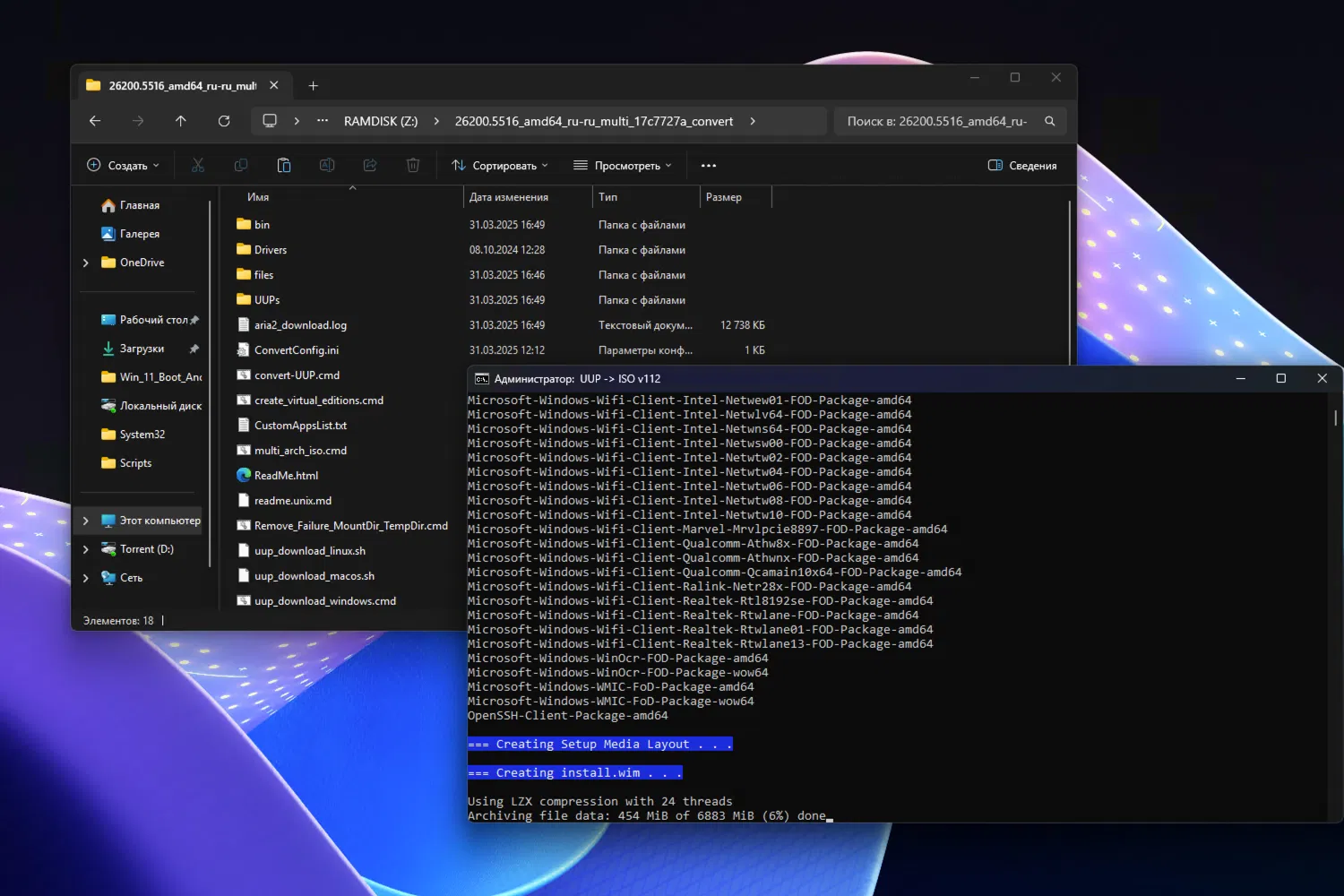This screenshot has width=1344, height=896.
Task: Sort files by Размер column header
Action: (x=724, y=197)
